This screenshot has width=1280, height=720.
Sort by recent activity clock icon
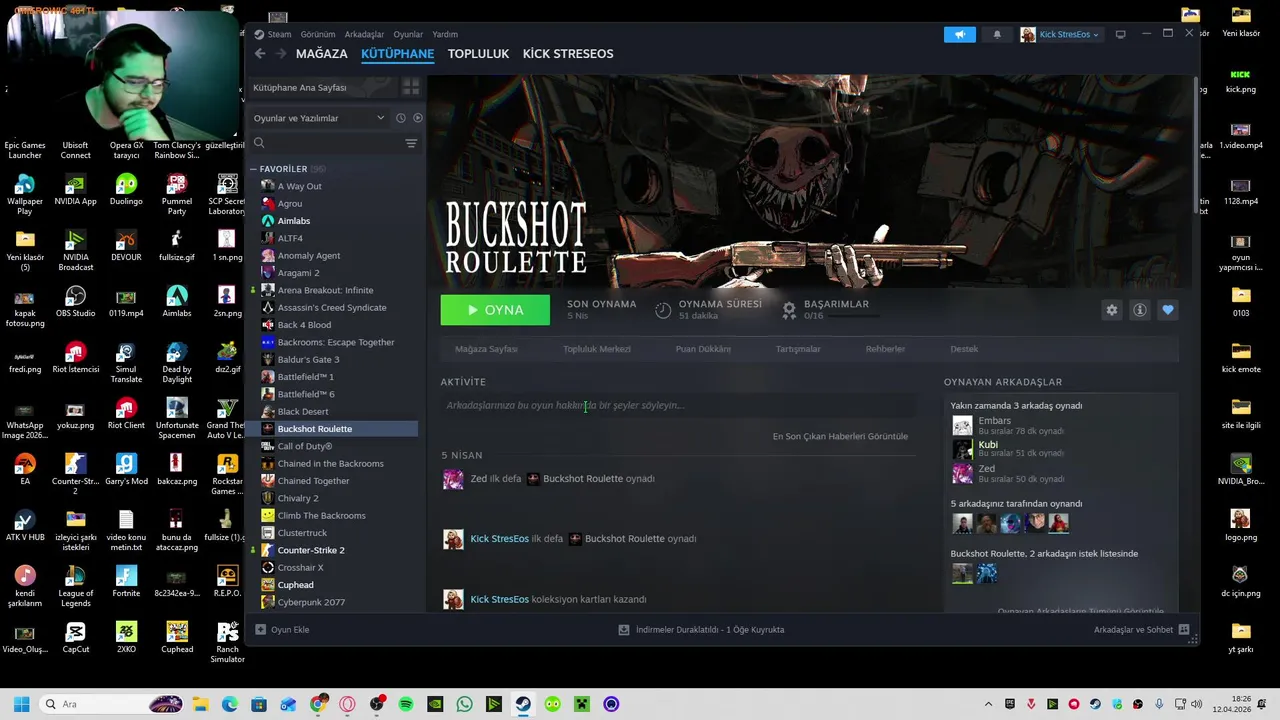(400, 118)
